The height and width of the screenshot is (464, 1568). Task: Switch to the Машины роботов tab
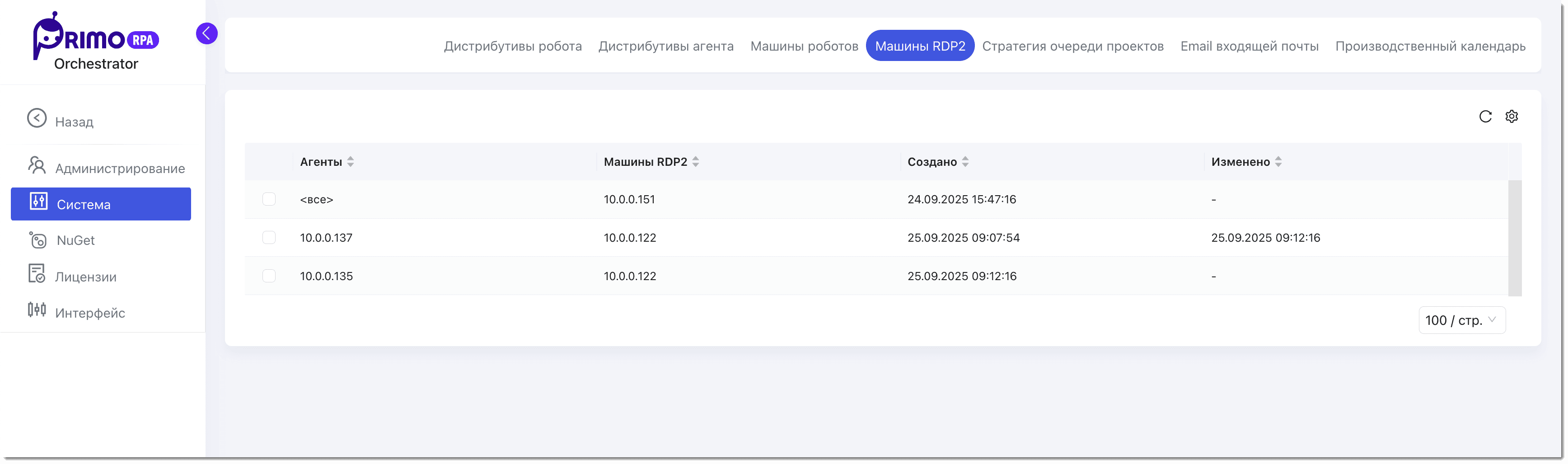[x=804, y=46]
